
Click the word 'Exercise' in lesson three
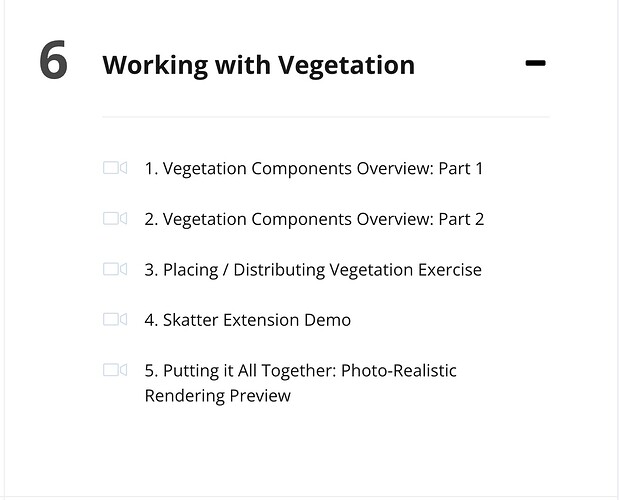click(x=450, y=270)
